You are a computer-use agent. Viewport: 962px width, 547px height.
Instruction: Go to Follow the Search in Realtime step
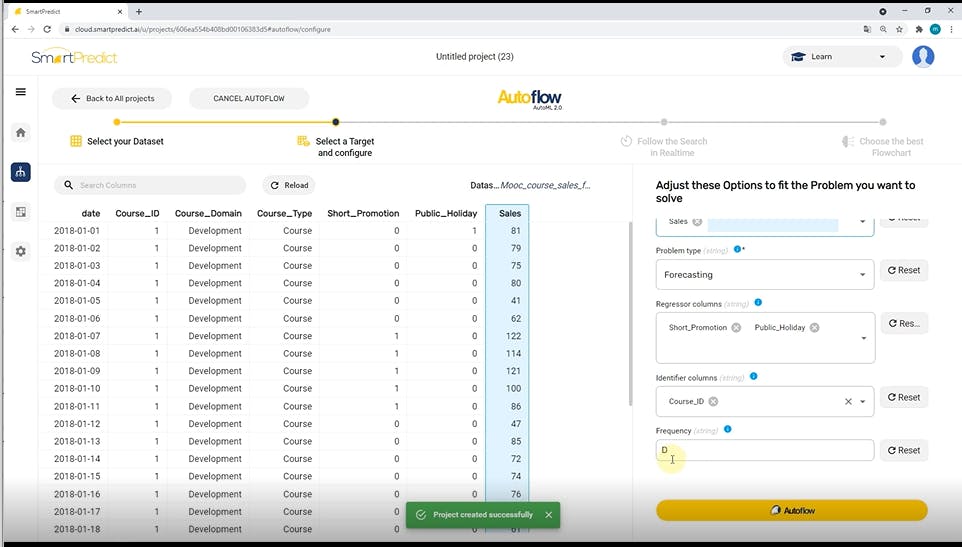(672, 147)
